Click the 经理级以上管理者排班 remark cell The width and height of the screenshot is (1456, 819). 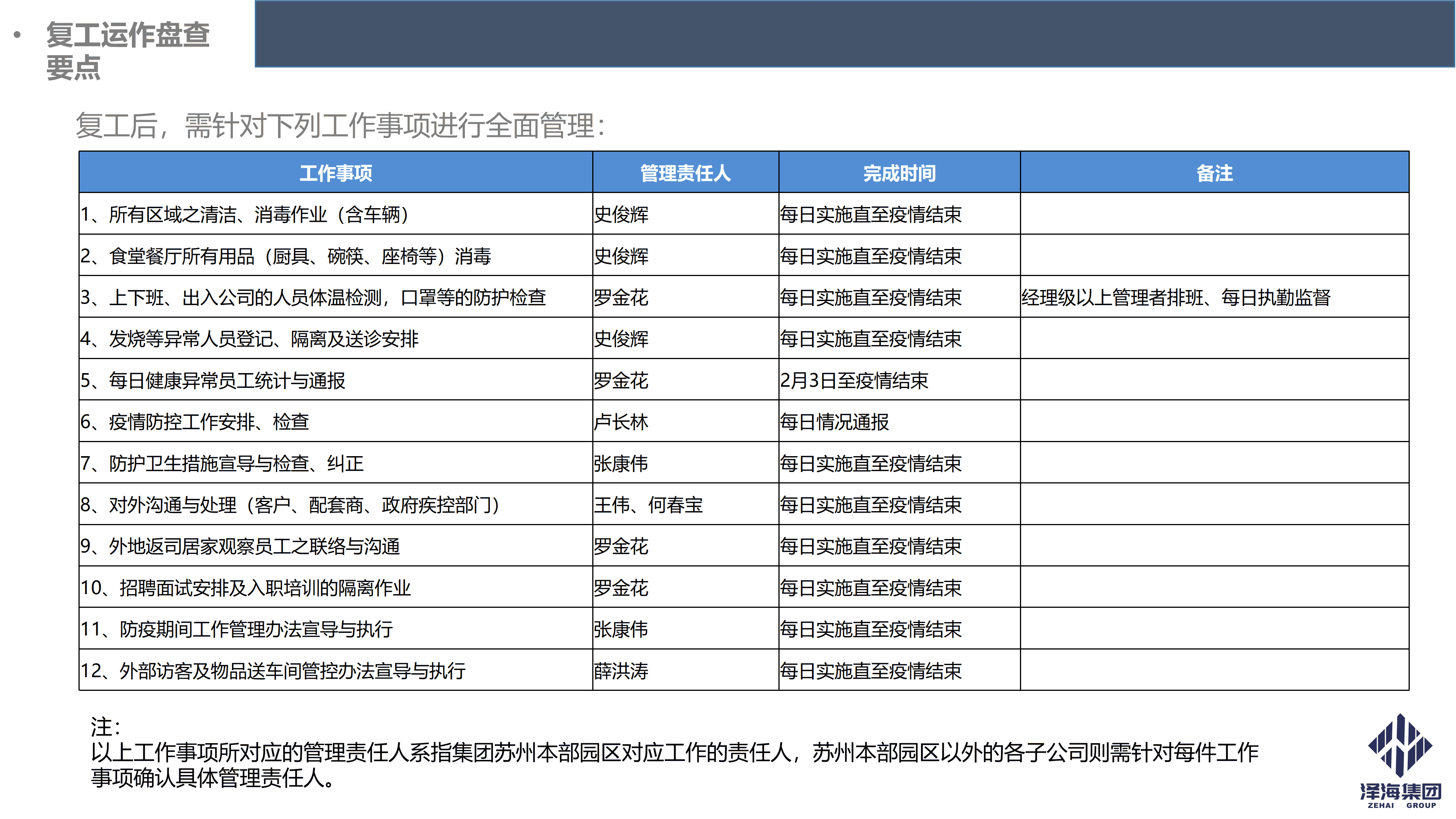tap(1176, 298)
